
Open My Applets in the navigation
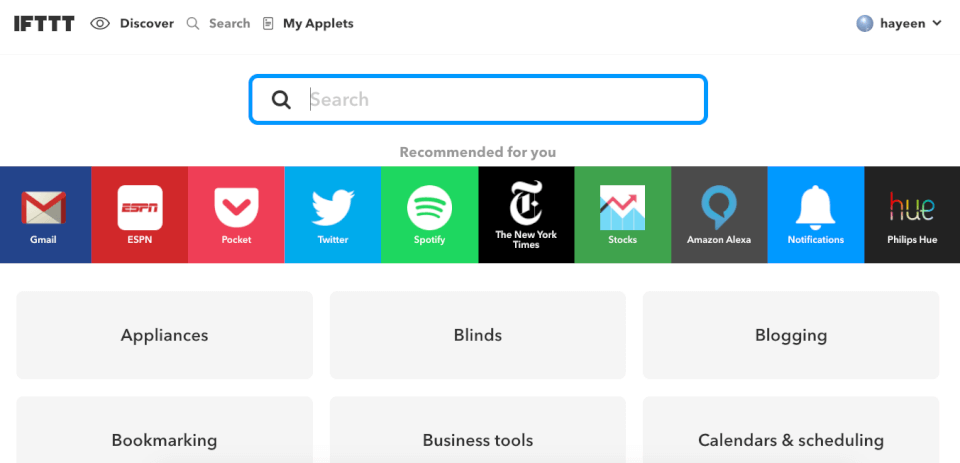308,24
